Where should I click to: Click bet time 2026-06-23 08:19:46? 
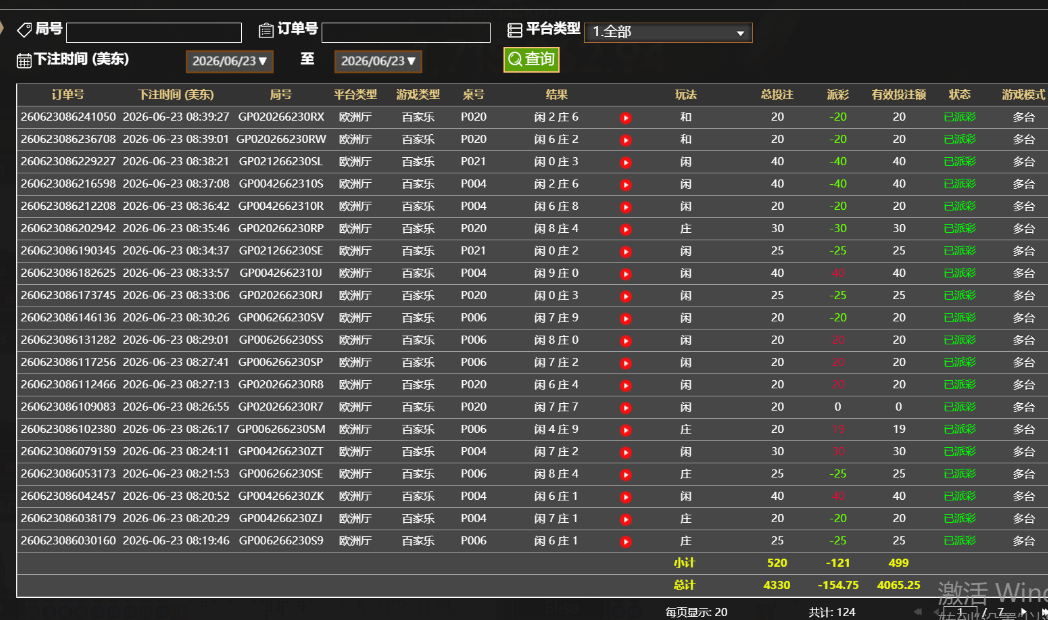(176, 540)
